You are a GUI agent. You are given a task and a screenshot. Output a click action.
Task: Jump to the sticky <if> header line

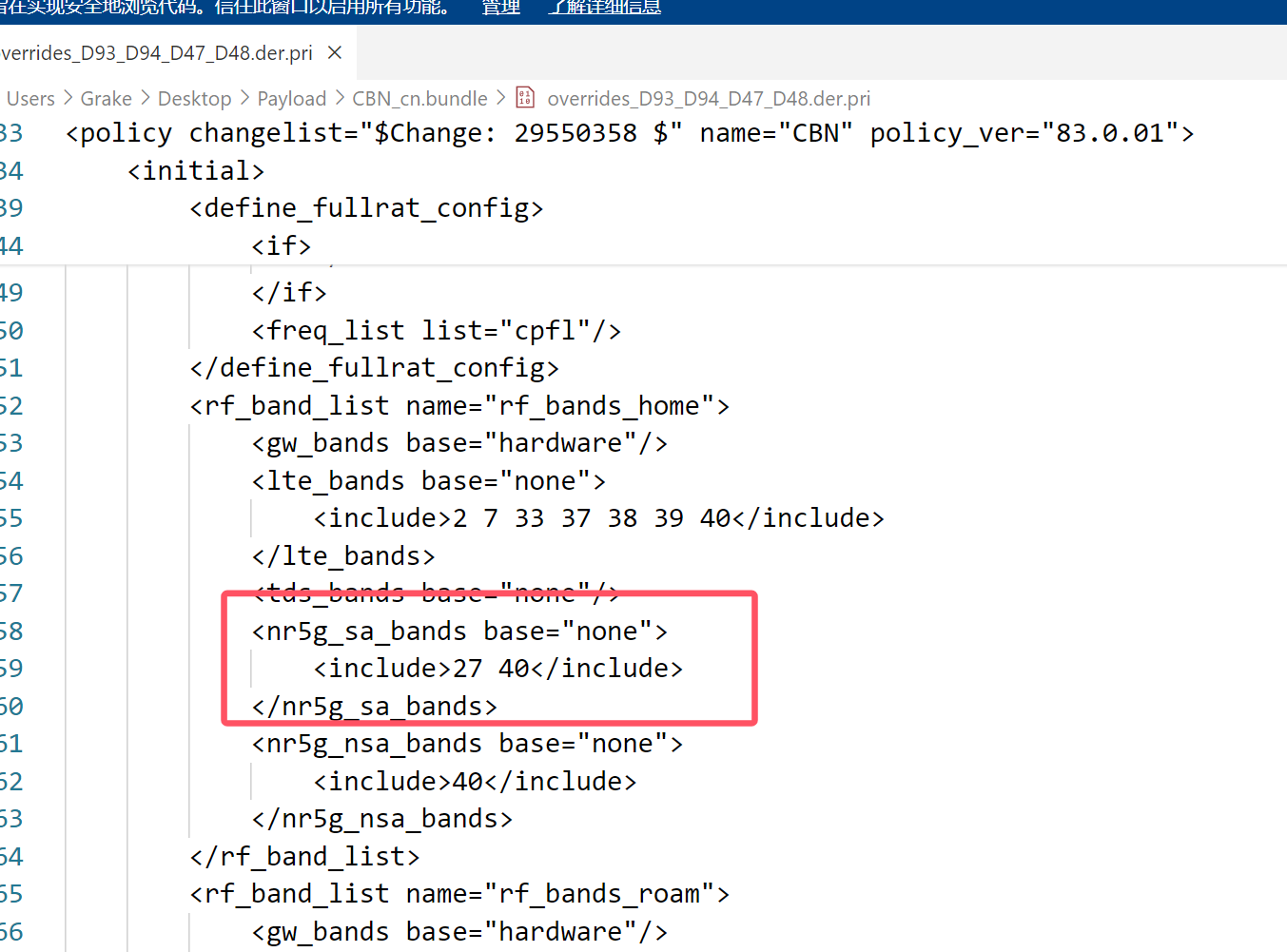pyautogui.click(x=282, y=246)
